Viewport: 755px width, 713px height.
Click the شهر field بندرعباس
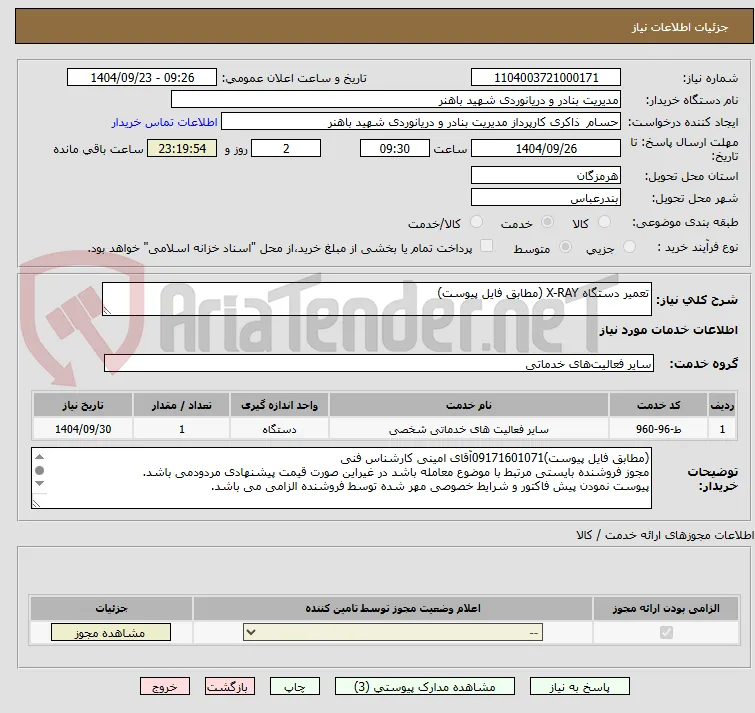point(546,198)
